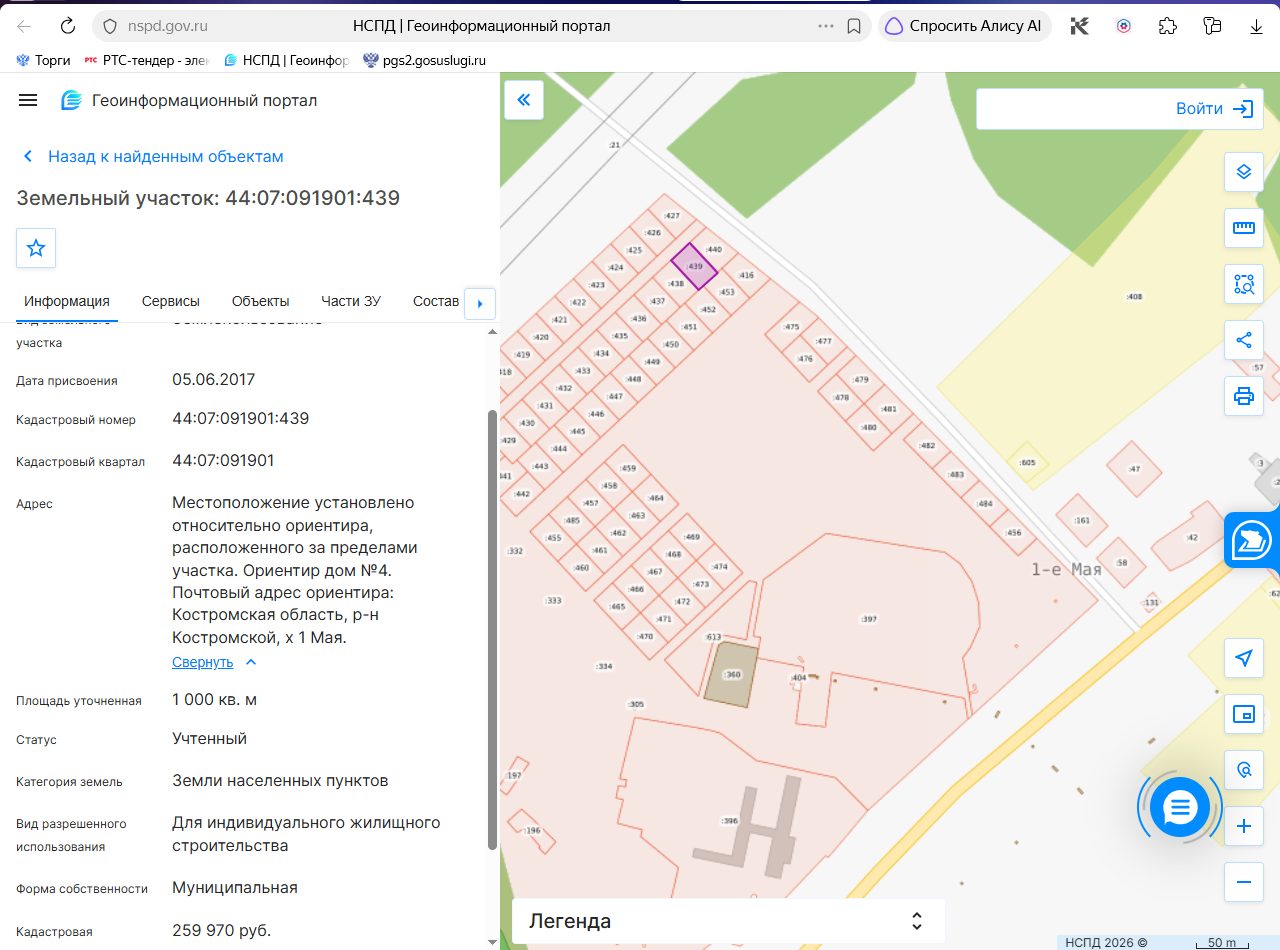Image resolution: width=1280 pixels, height=950 pixels.
Task: Open the hamburger menu of the portal
Action: [28, 100]
